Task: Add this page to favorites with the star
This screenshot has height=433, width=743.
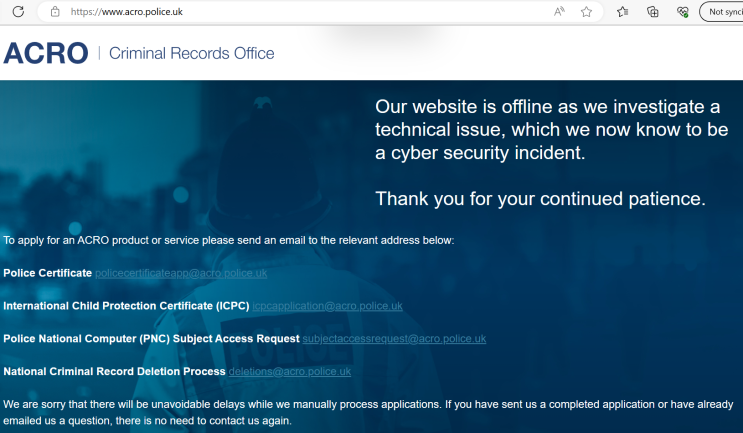Action: point(586,11)
